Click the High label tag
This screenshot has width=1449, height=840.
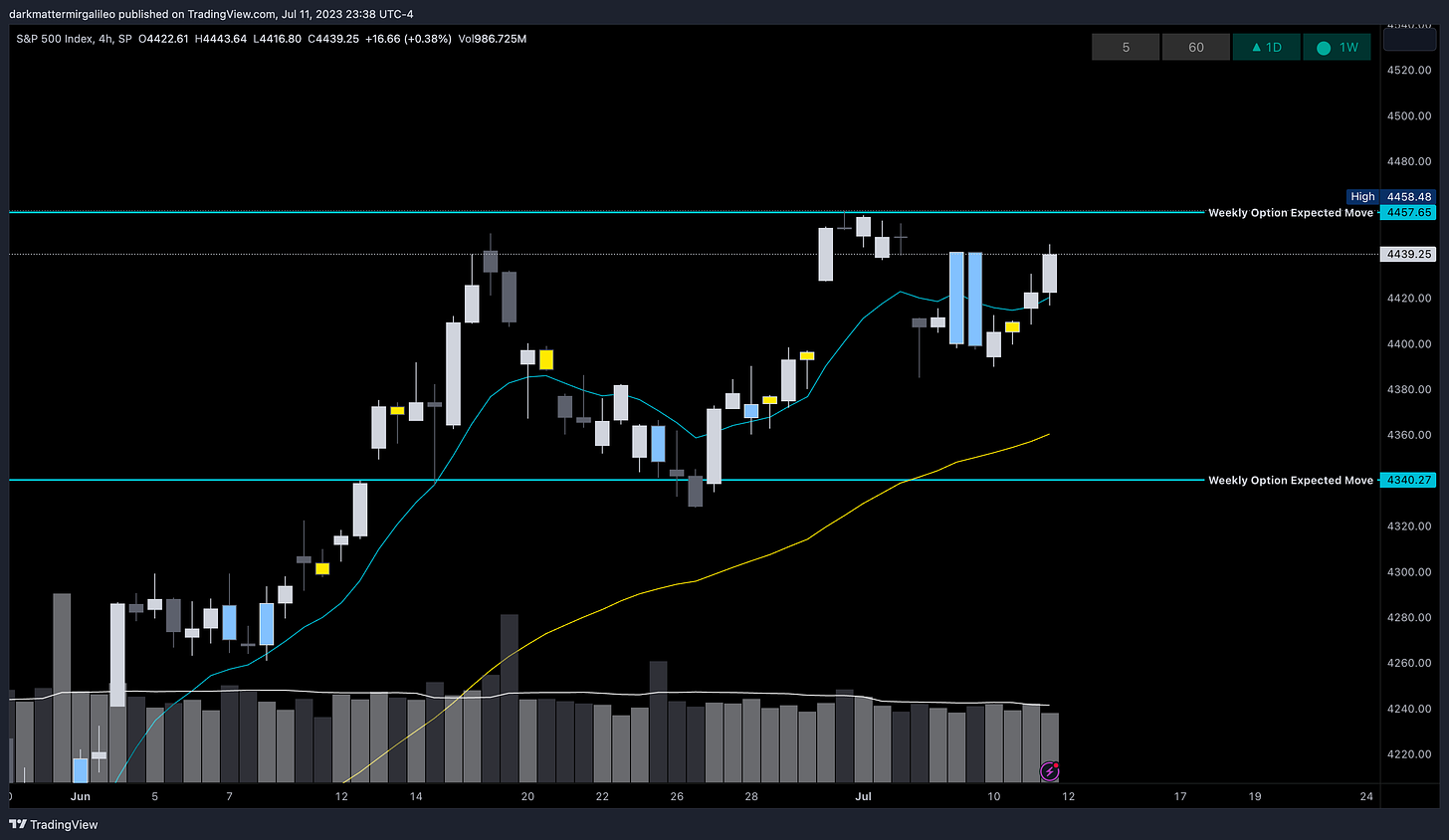(1362, 197)
